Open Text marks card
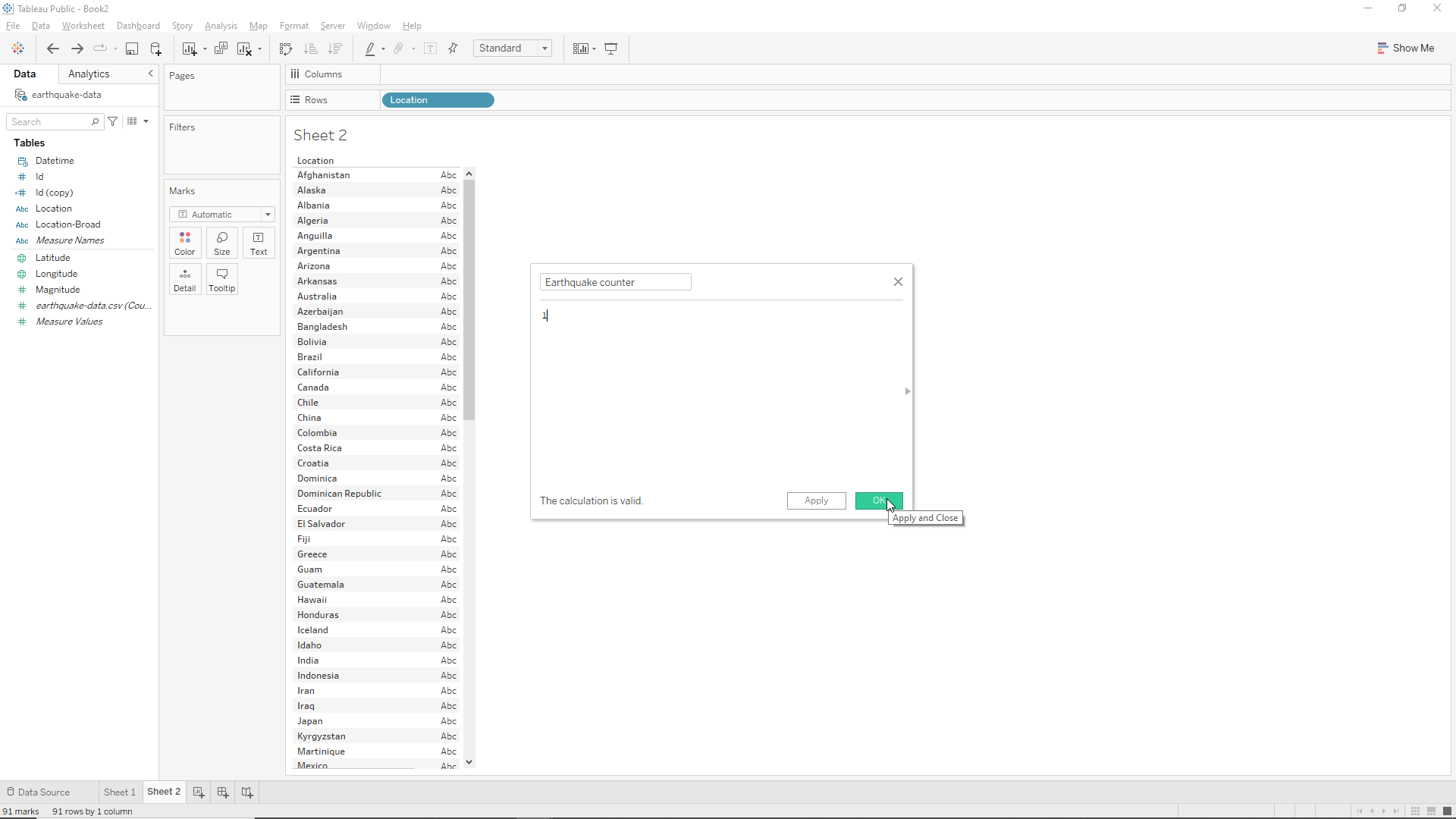Image resolution: width=1456 pixels, height=819 pixels. pos(259,243)
